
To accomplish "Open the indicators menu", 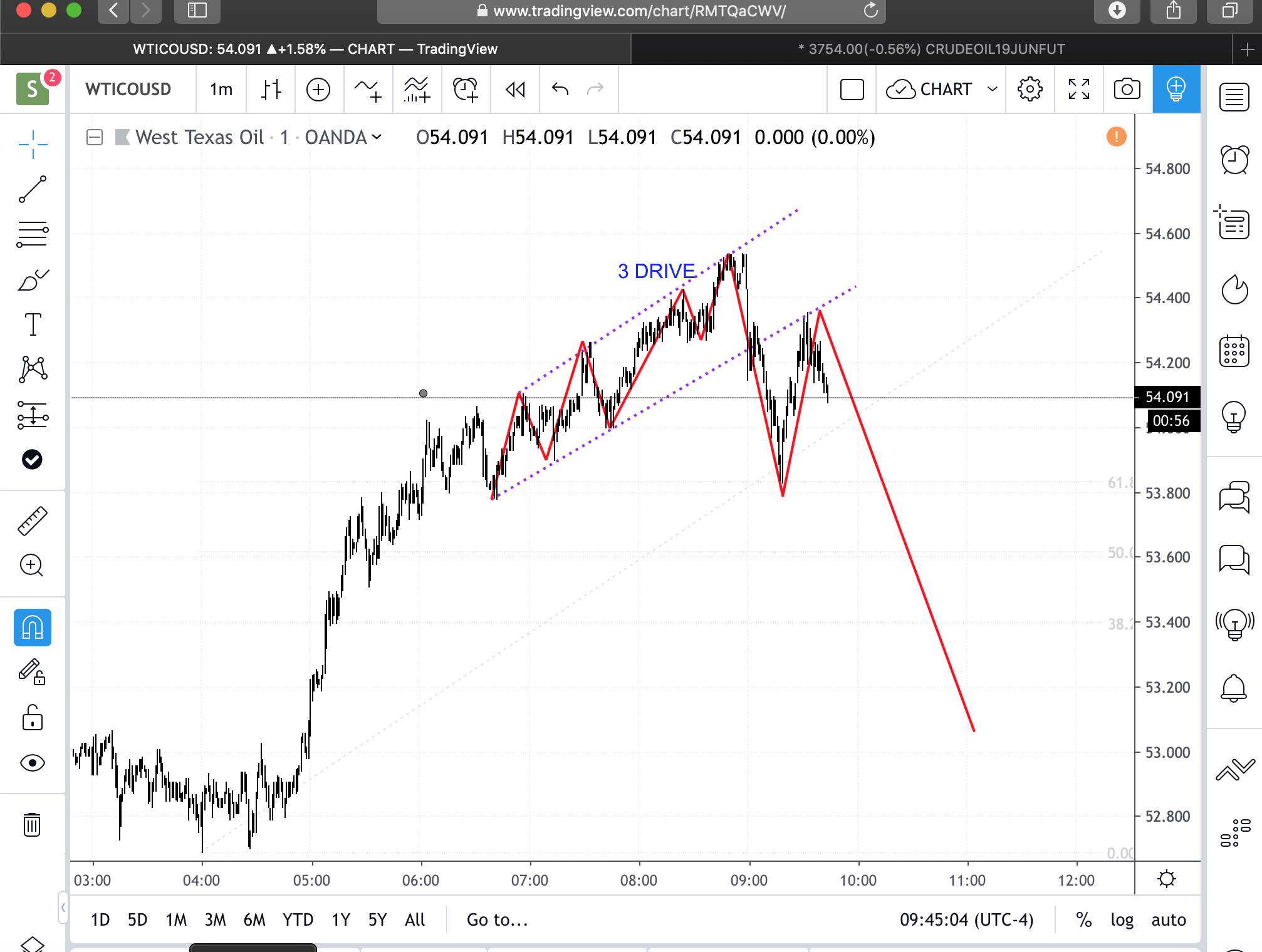I will point(368,90).
